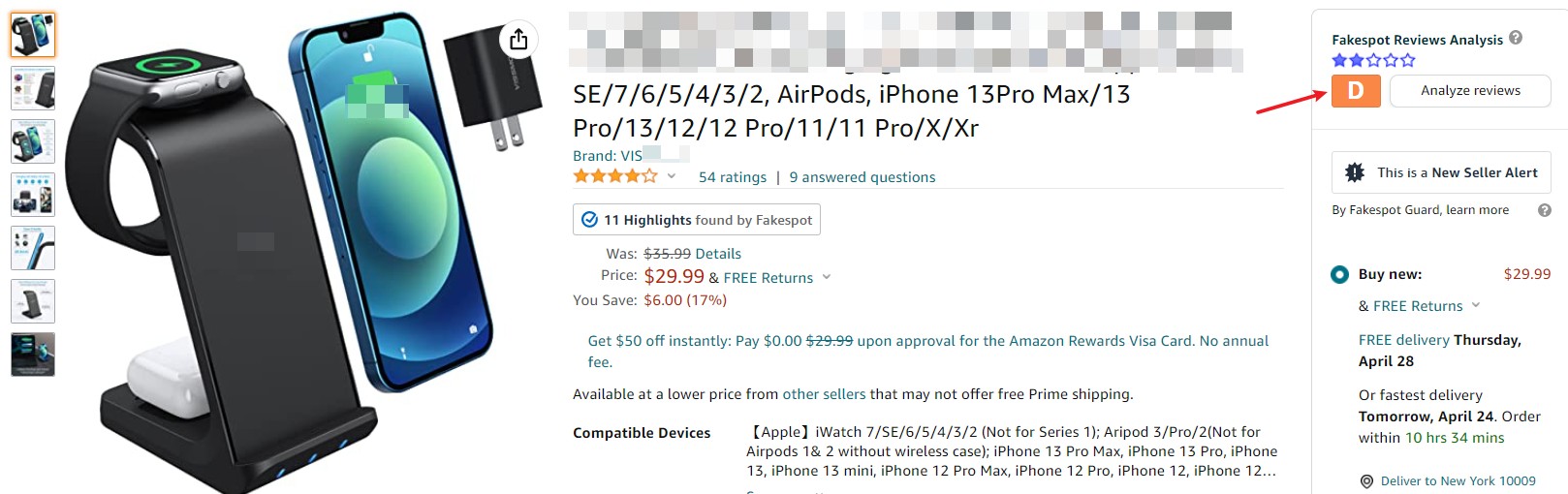Click the Fakespot two-star rating icons
Image resolution: width=1568 pixels, height=494 pixels.
coord(1373,60)
